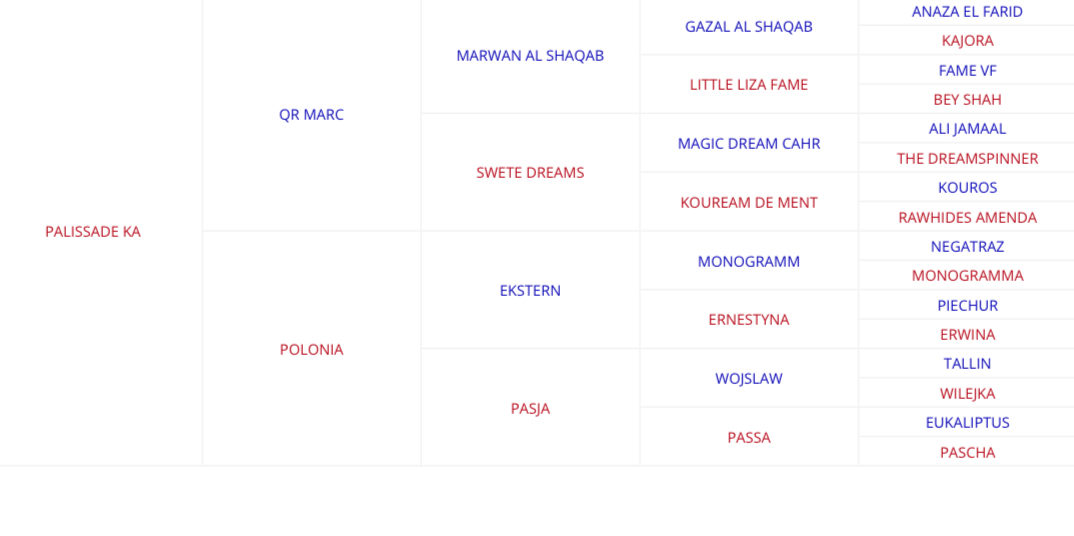Open the WOJSLAW horse link
Screen dimensions: 1074x536
point(748,379)
